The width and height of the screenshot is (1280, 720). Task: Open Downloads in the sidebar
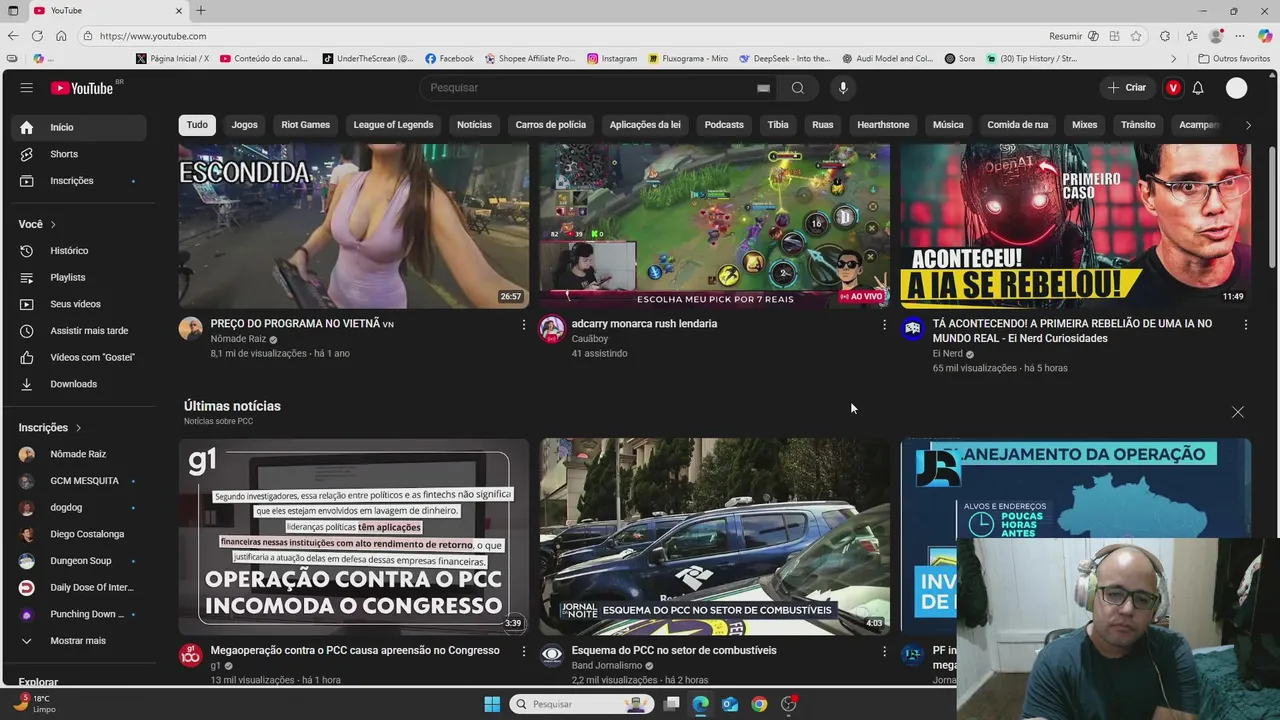(79, 384)
